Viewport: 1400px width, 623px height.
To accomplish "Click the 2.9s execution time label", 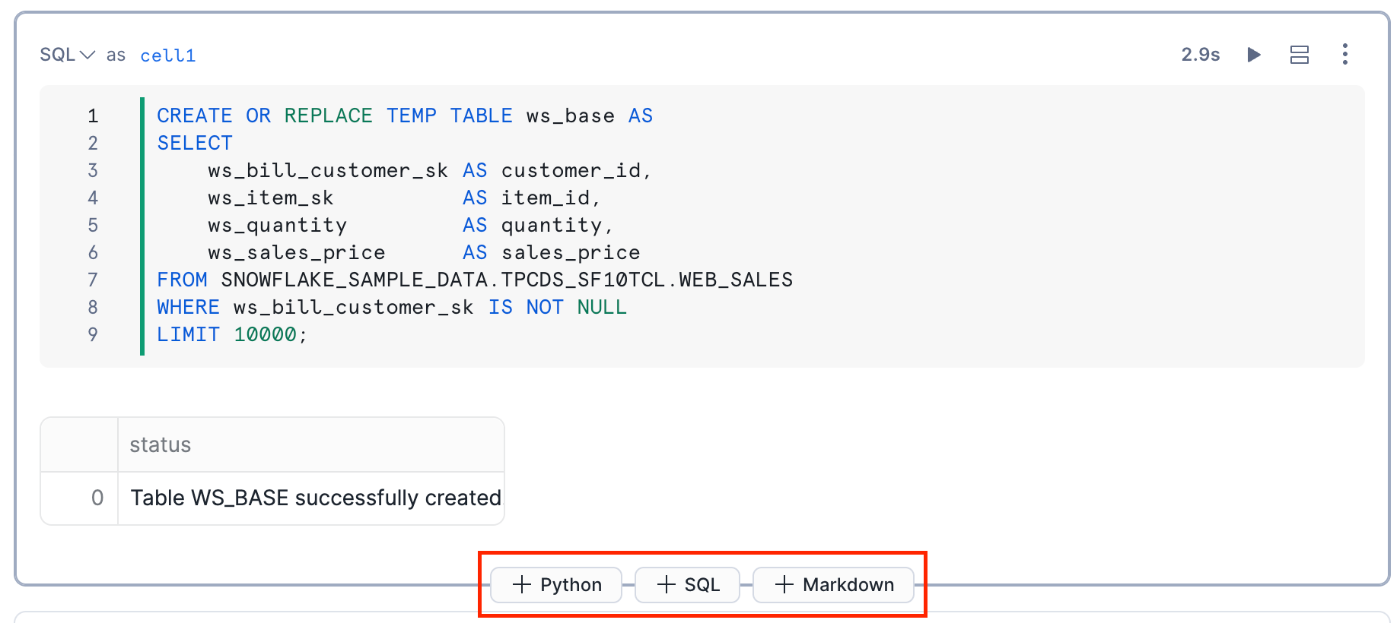I will click(x=1200, y=55).
